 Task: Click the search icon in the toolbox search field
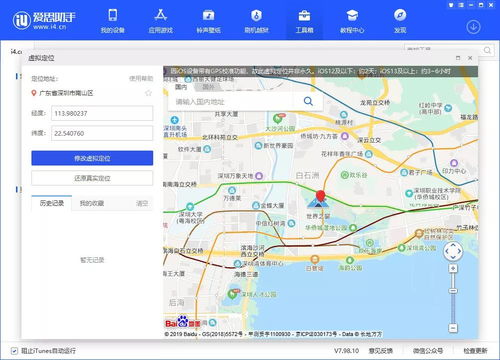[x=487, y=50]
